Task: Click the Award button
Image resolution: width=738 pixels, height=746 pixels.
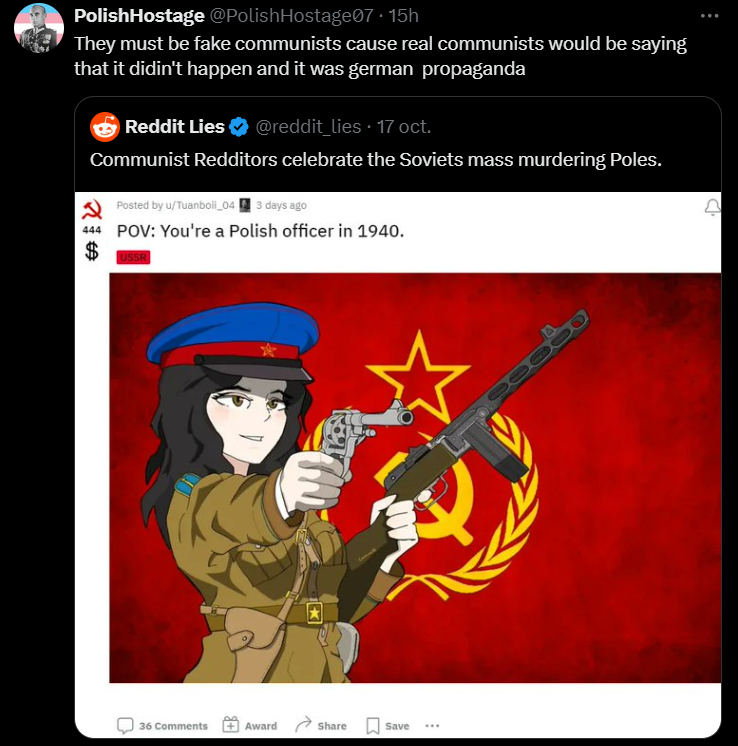Action: (x=250, y=726)
